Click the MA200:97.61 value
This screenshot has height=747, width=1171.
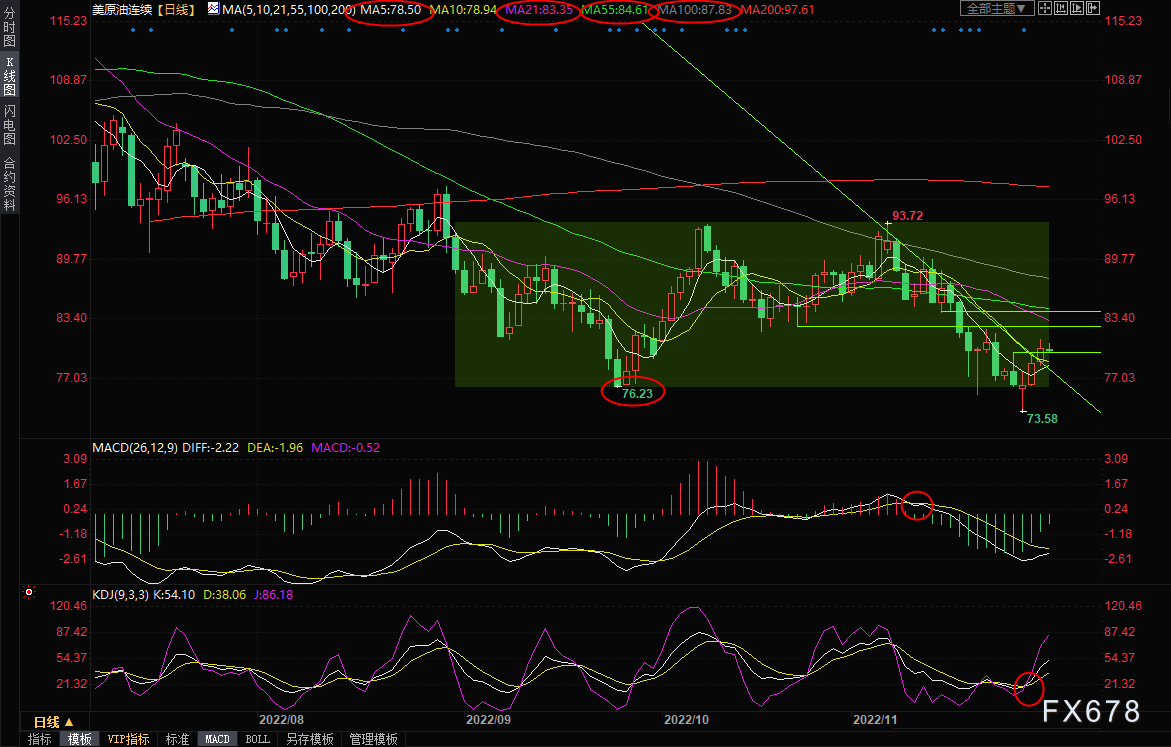[x=777, y=10]
